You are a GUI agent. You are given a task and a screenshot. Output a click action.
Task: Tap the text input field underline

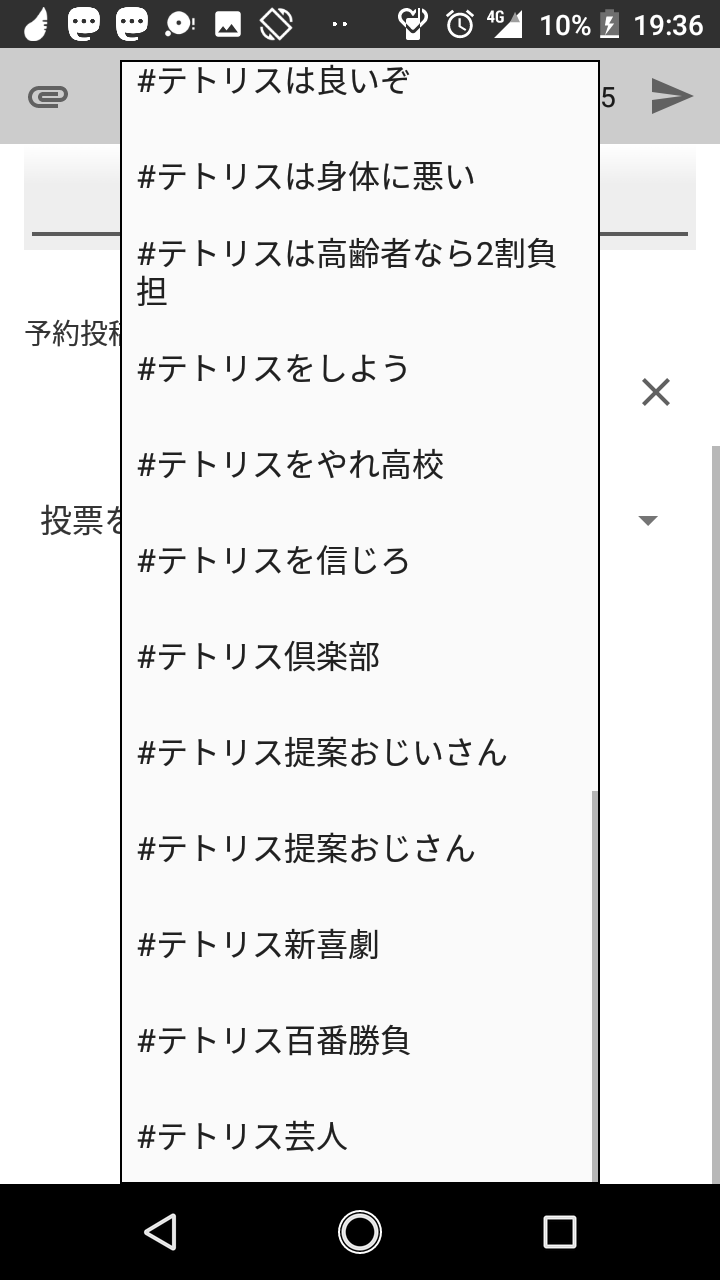click(644, 233)
